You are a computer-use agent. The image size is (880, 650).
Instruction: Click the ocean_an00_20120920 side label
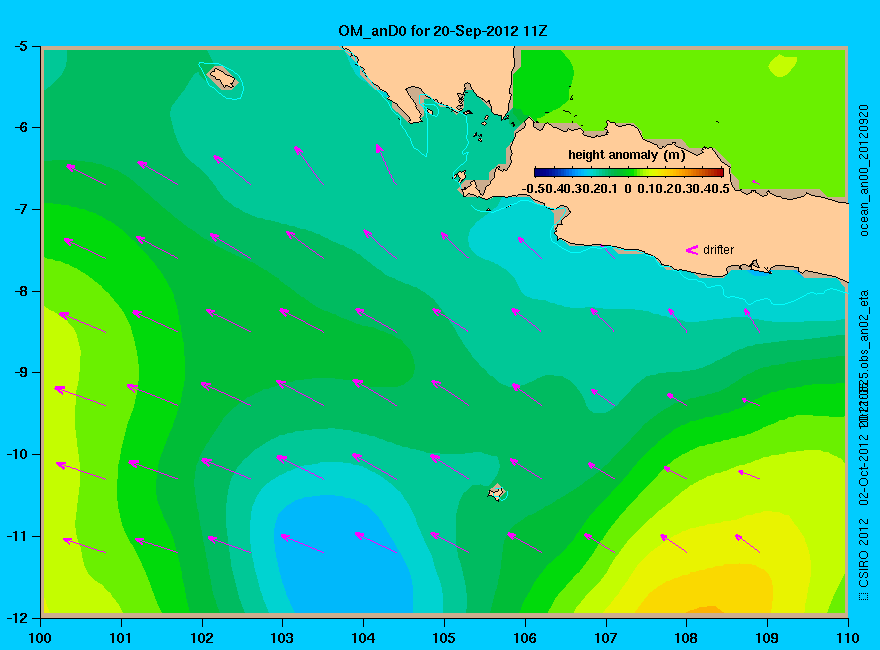[x=864, y=170]
